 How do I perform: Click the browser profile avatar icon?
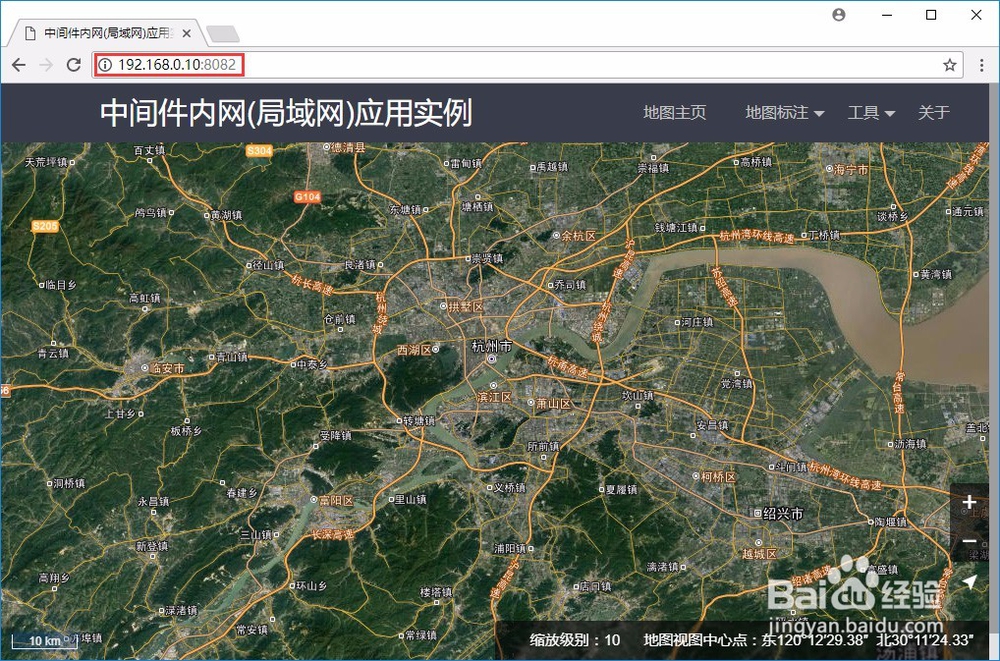click(838, 15)
